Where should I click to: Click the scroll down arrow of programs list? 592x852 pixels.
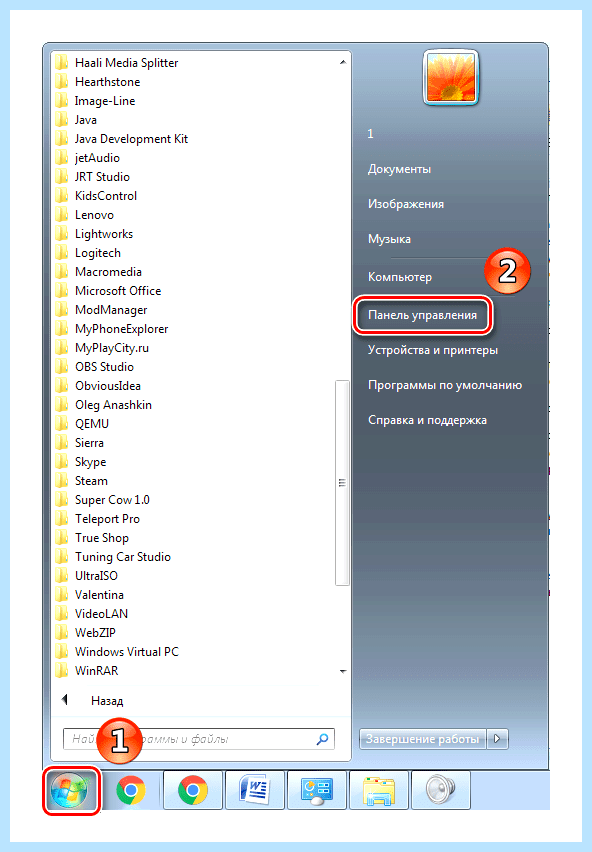pyautogui.click(x=343, y=672)
